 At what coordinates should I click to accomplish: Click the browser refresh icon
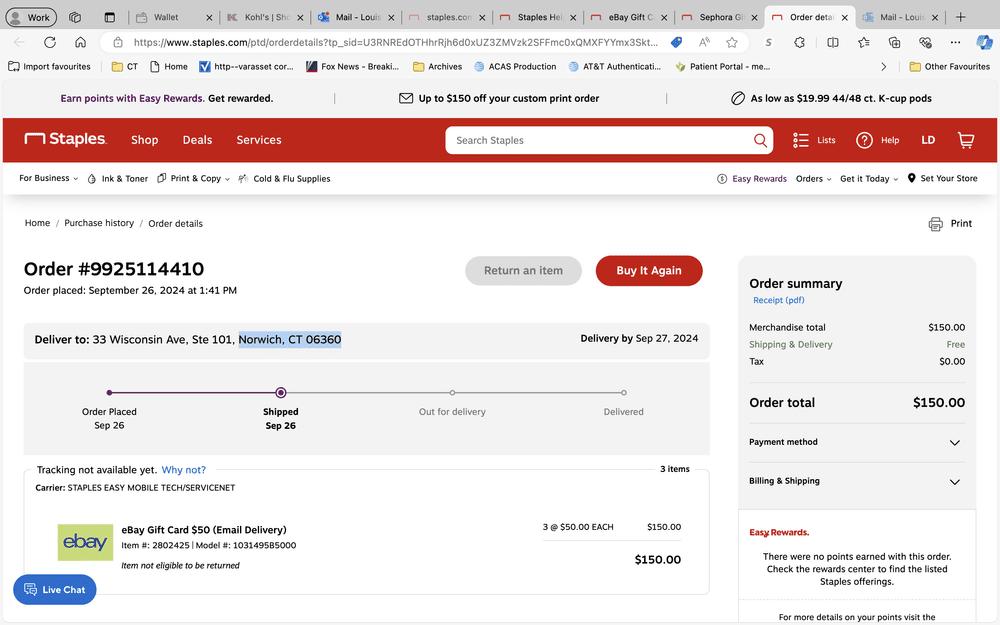click(50, 43)
